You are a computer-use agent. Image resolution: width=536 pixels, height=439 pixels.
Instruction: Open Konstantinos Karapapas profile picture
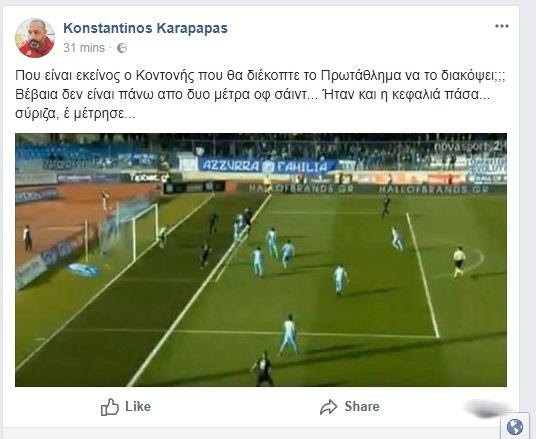(x=35, y=38)
